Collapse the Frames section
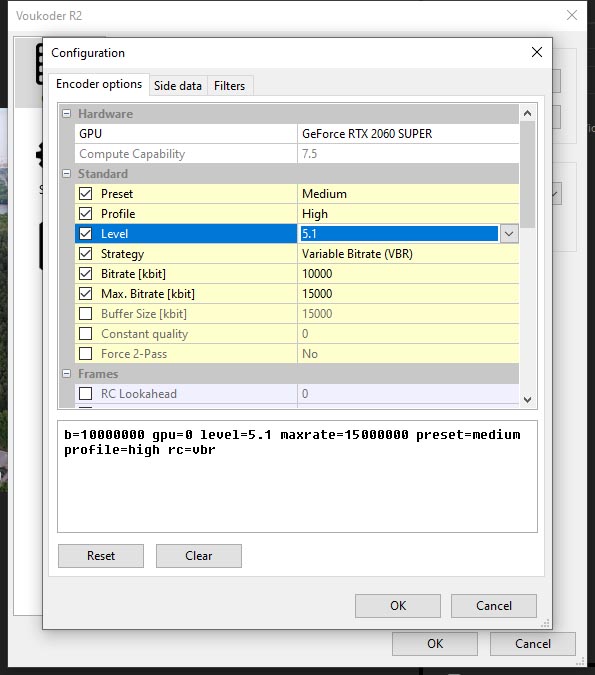The image size is (595, 675). [x=66, y=374]
